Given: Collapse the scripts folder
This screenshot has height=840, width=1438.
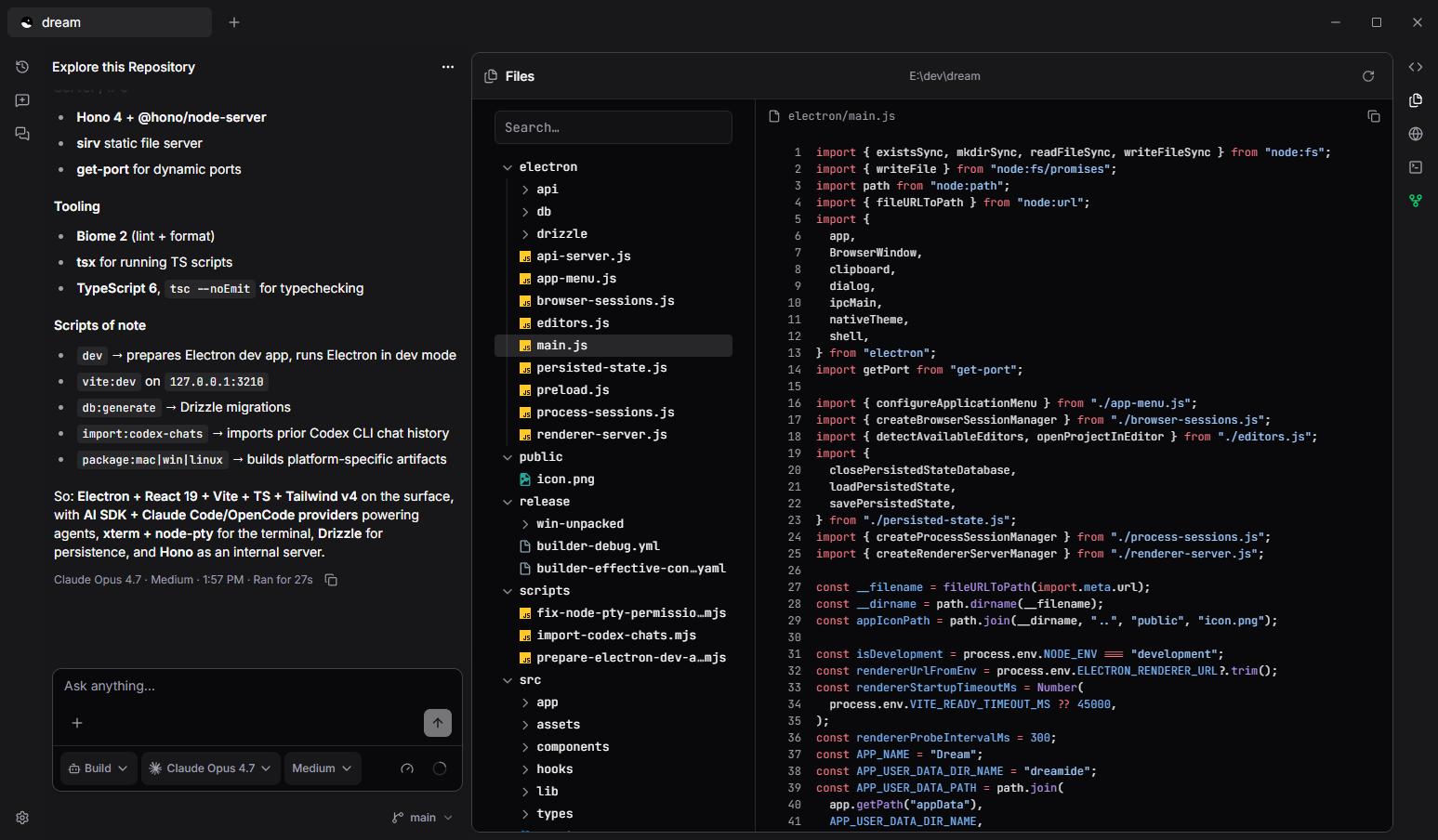Looking at the screenshot, I should click(613, 591).
